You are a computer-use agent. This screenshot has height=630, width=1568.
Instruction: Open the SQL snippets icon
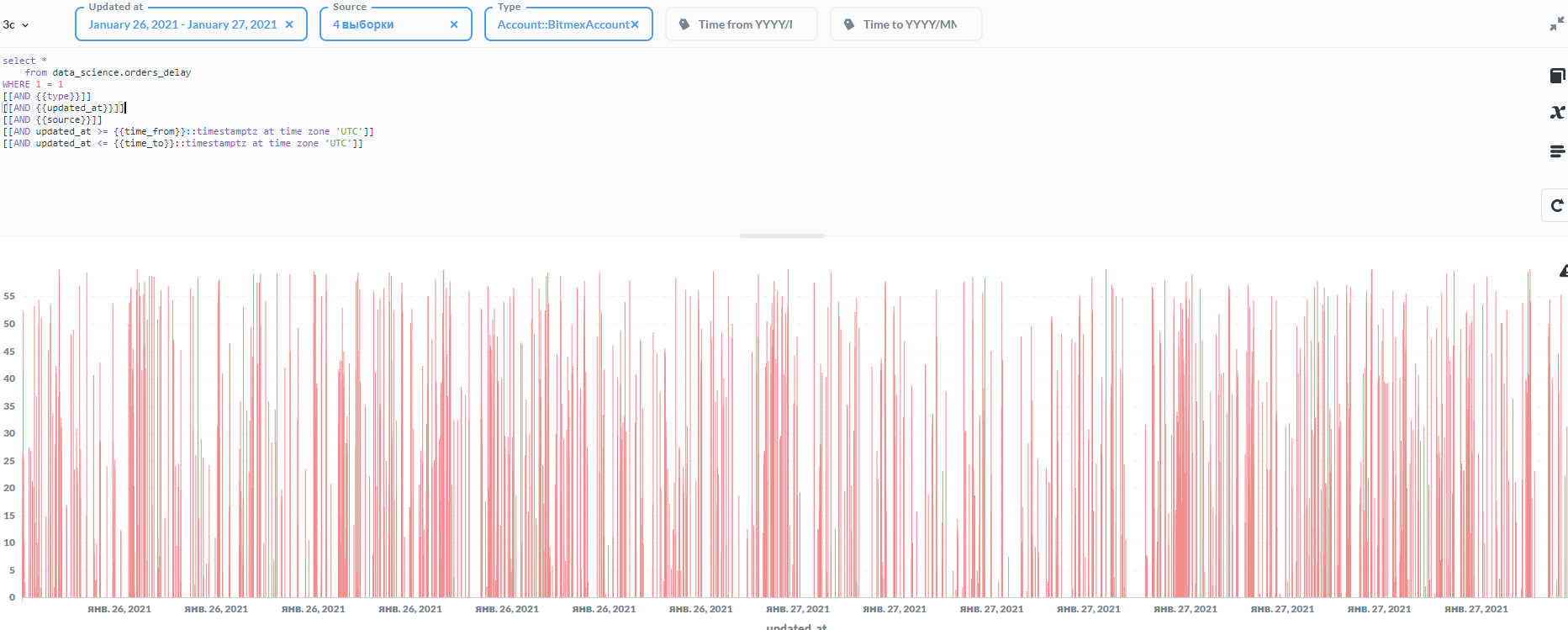pyautogui.click(x=1557, y=151)
